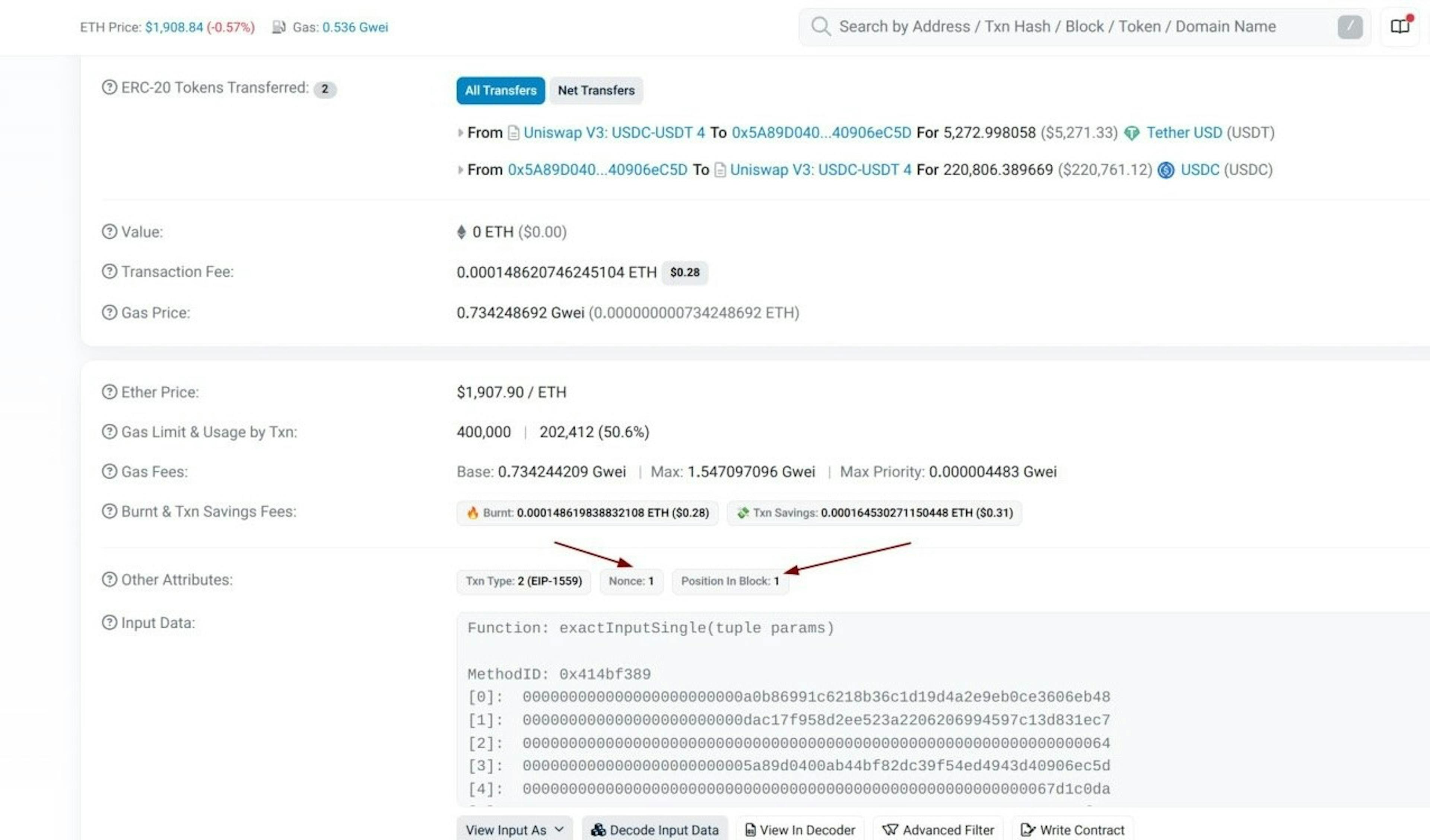Open the View Input As dropdown

click(x=514, y=829)
